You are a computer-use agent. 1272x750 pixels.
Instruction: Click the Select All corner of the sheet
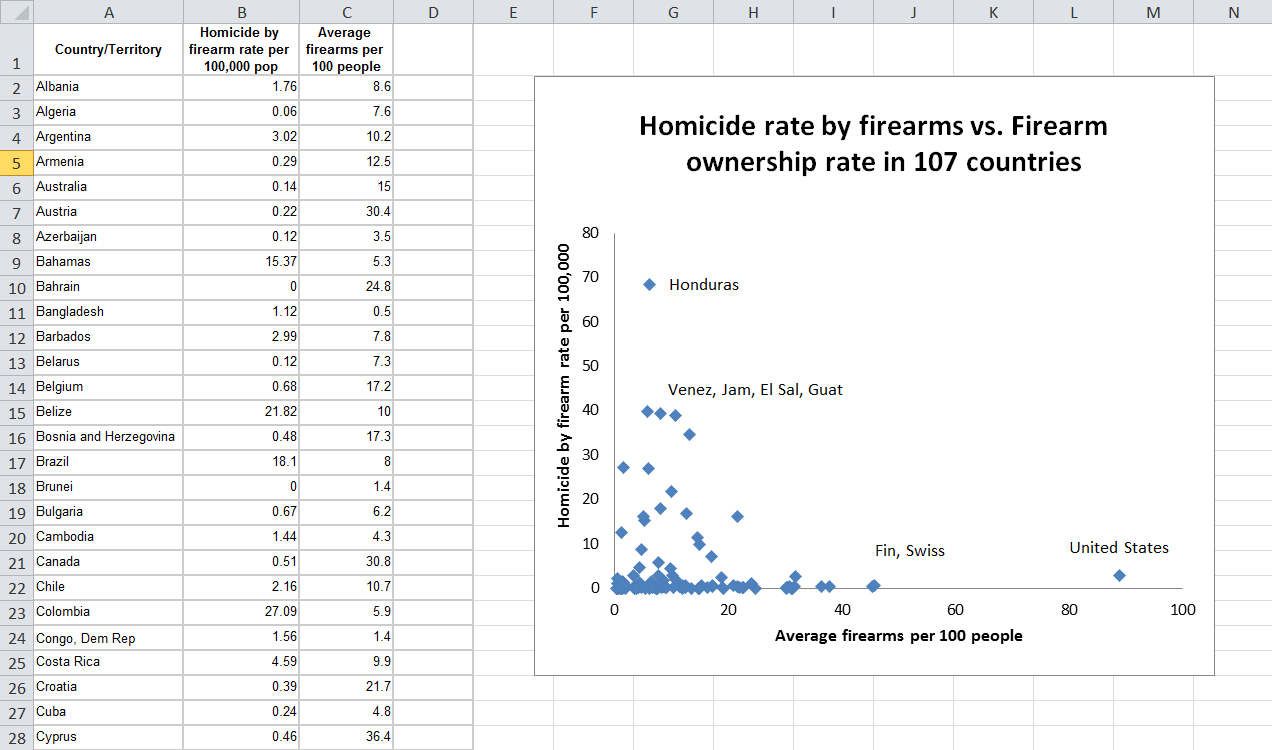coord(16,12)
